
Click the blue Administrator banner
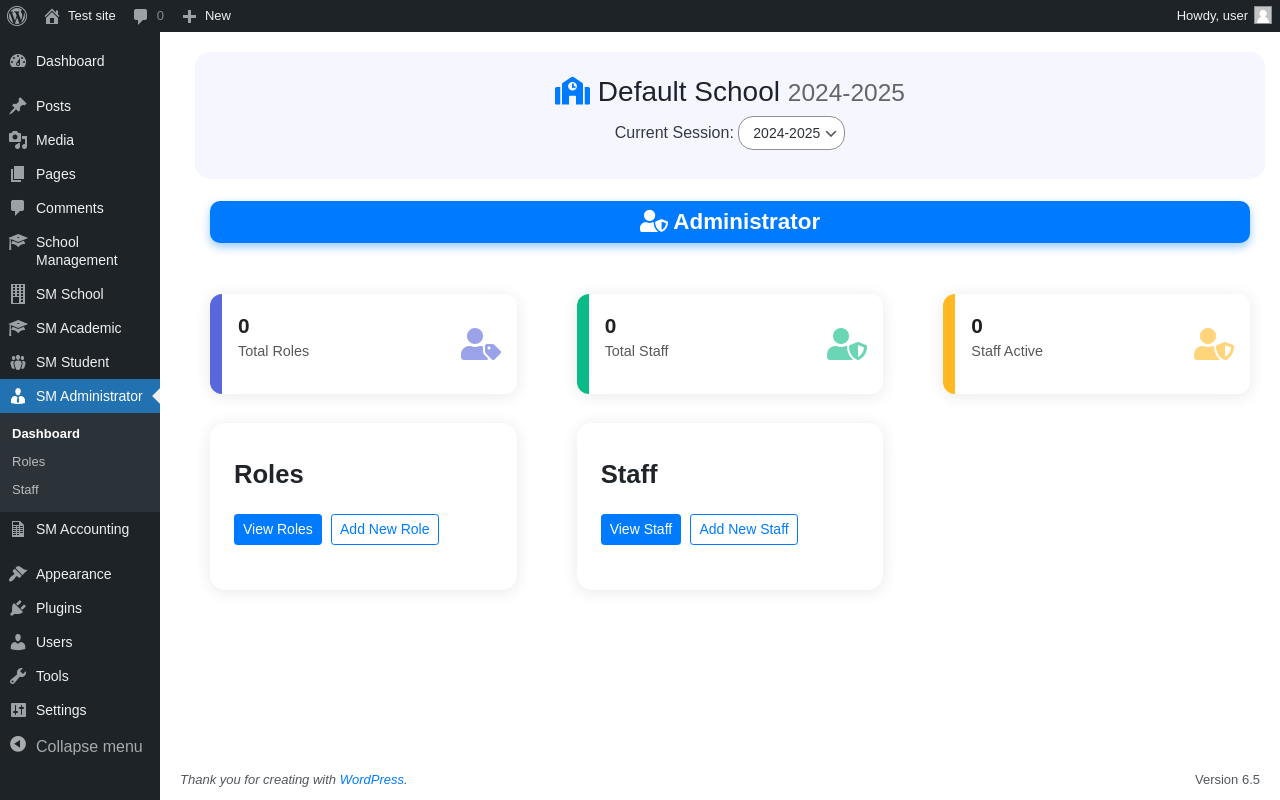coord(730,222)
